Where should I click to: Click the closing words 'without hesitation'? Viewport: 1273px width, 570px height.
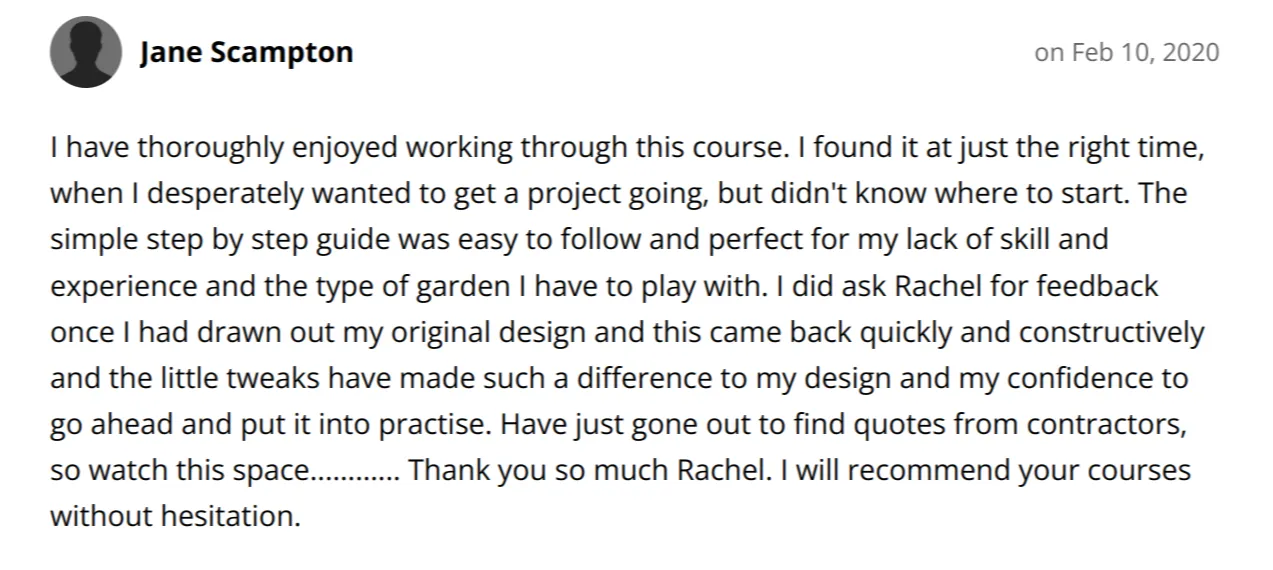coord(174,516)
